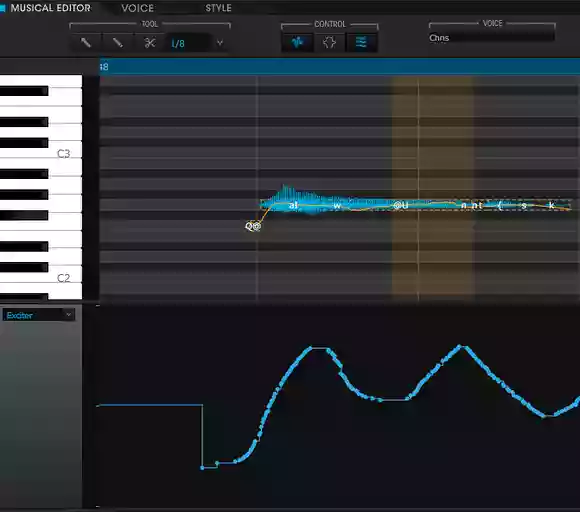Switch to the VOICE tab

tap(138, 8)
